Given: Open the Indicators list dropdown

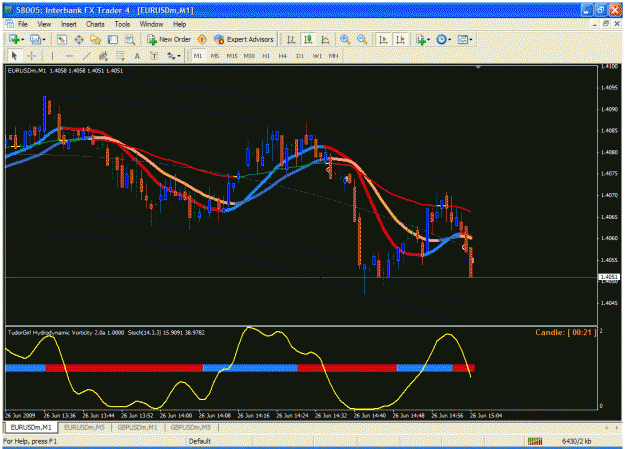Looking at the screenshot, I should [x=423, y=39].
